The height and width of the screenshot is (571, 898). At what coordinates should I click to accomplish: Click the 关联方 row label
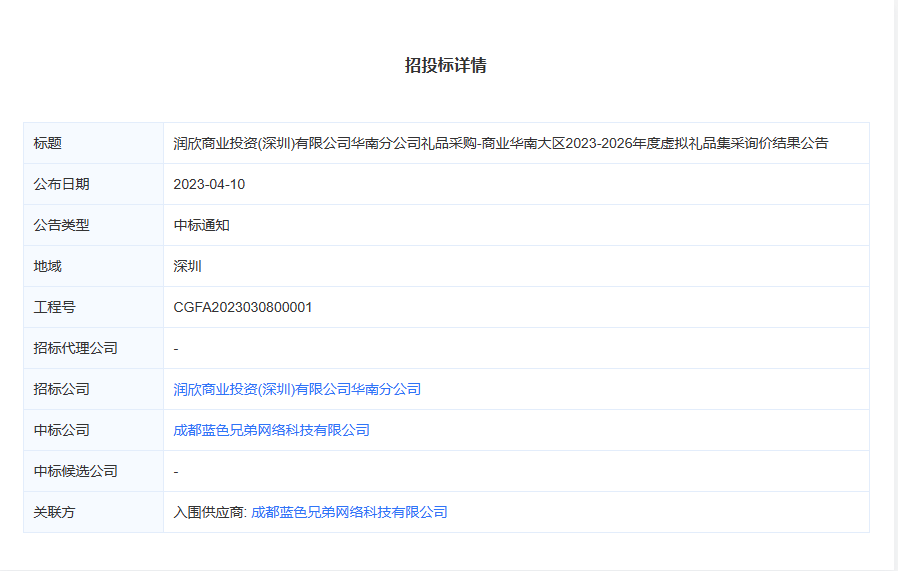click(54, 512)
